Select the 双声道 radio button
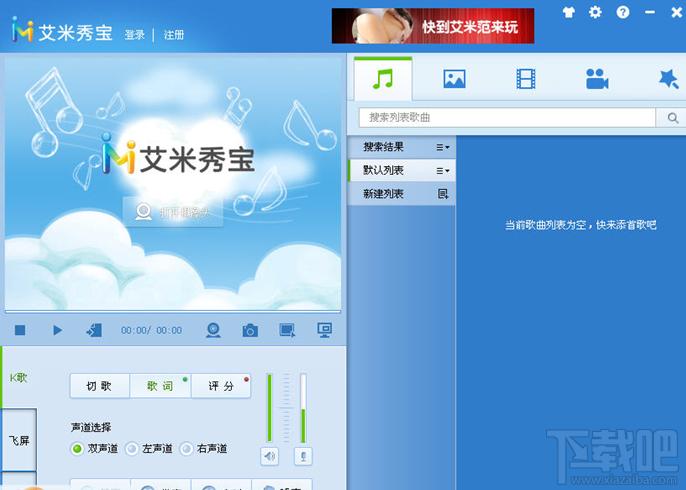The height and width of the screenshot is (490, 686). [77, 449]
